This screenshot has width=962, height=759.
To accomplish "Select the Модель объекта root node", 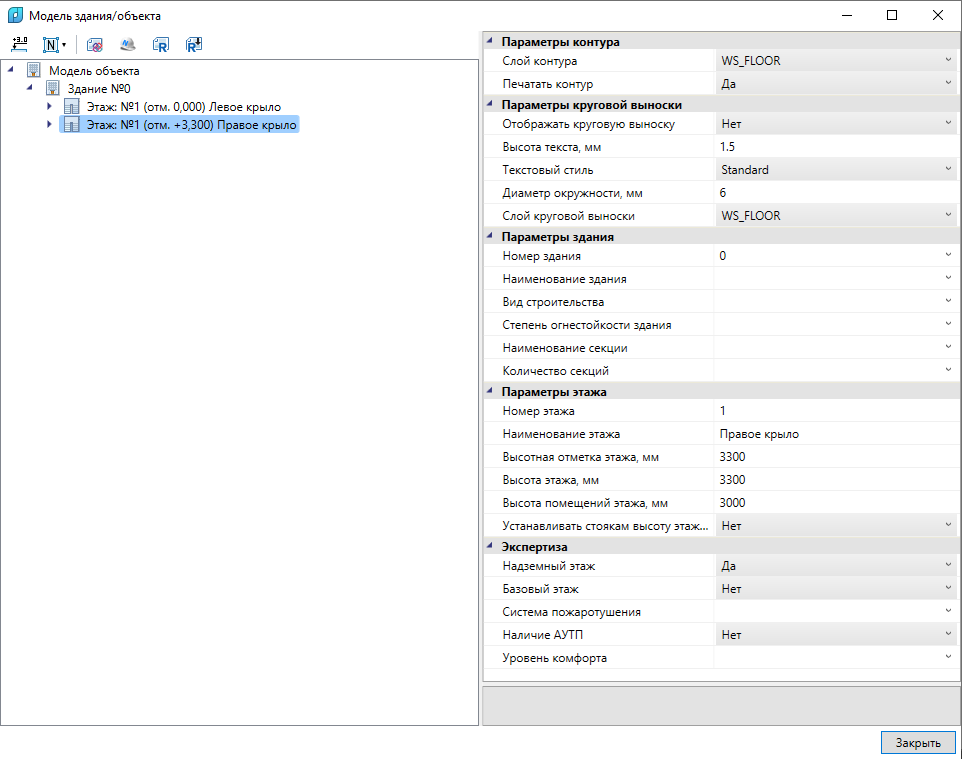I will tap(94, 71).
